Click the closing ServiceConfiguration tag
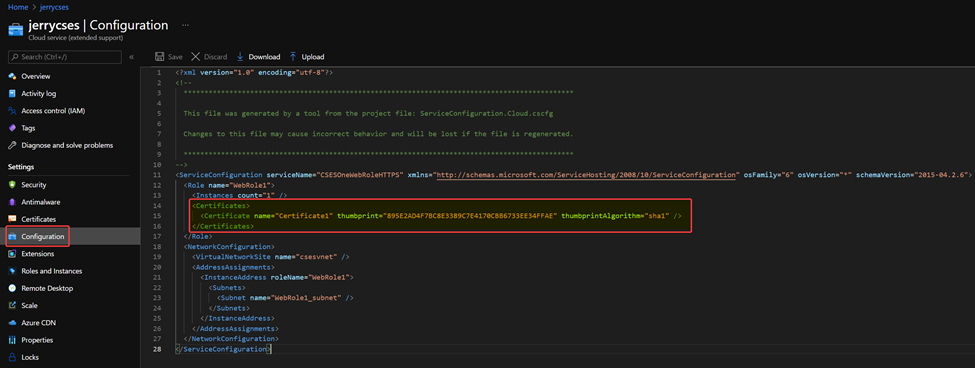This screenshot has height=368, width=975. [223, 349]
